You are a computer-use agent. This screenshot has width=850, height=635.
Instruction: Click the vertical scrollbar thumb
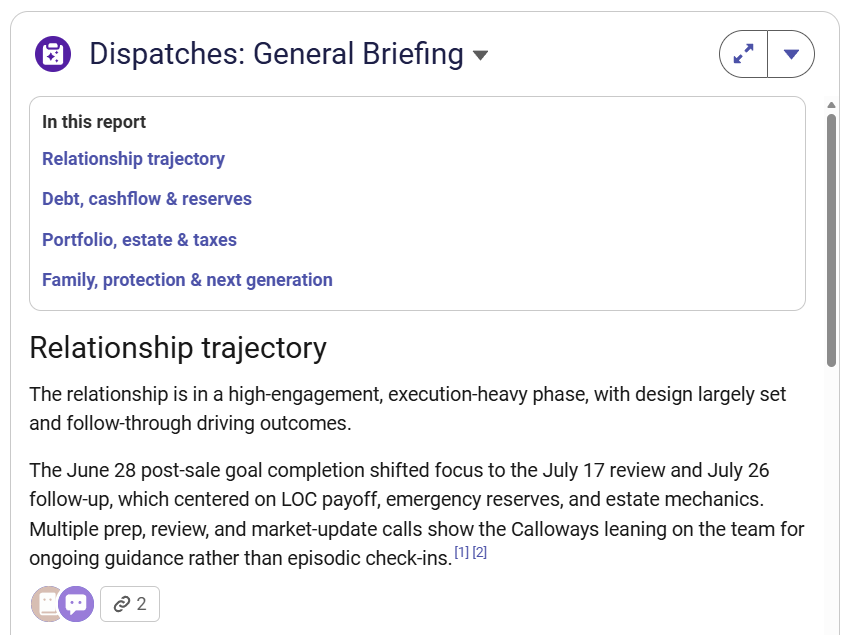[x=832, y=240]
